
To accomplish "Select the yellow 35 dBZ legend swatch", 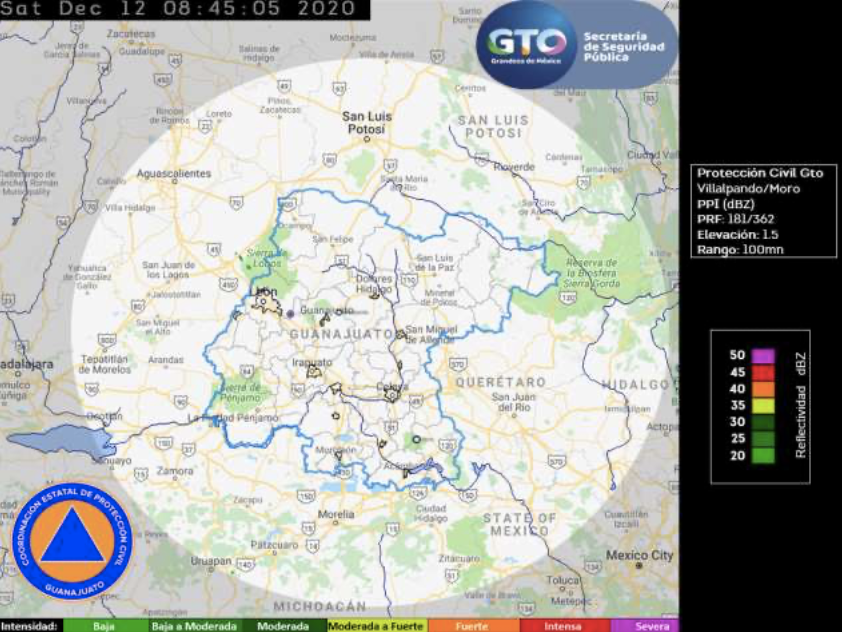I will 763,406.
